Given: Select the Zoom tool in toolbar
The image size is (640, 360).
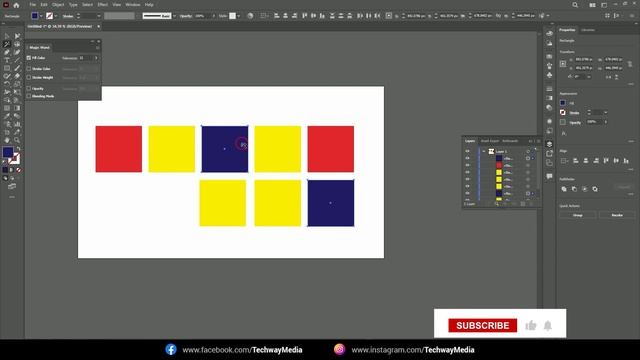Looking at the screenshot, I should tap(17, 140).
